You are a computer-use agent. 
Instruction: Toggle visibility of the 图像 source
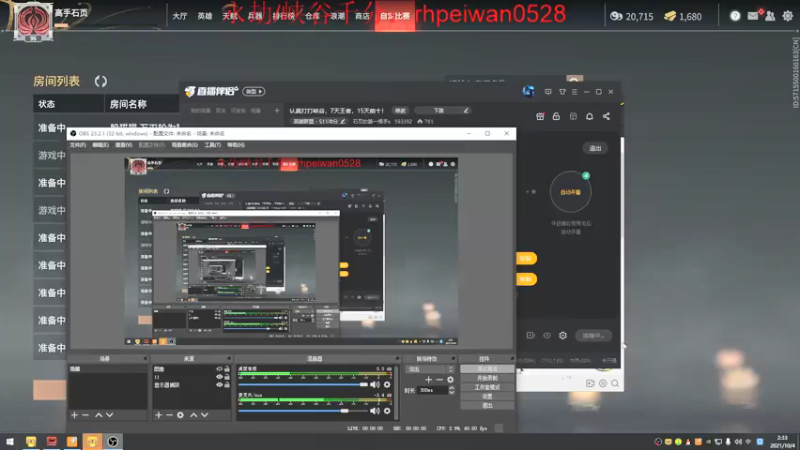(x=219, y=369)
